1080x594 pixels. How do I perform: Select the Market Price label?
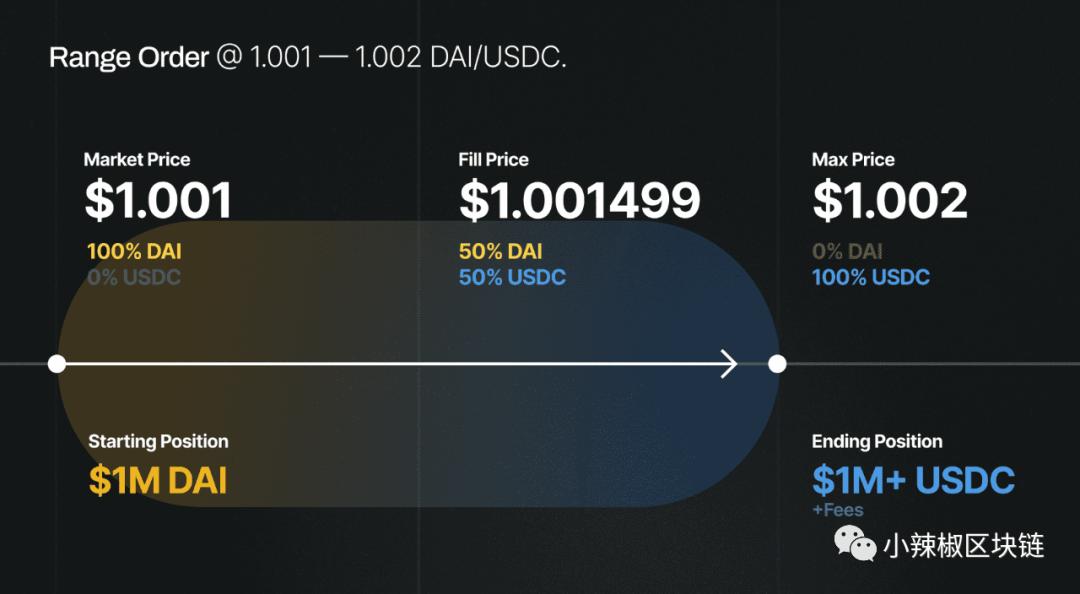click(x=137, y=160)
